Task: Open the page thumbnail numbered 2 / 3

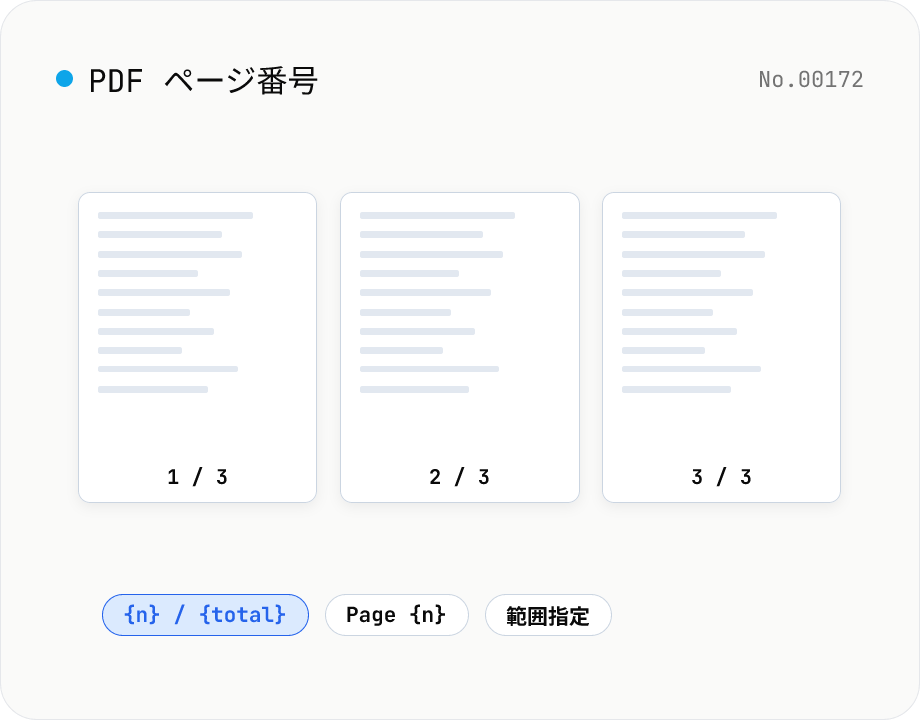Action: point(460,347)
